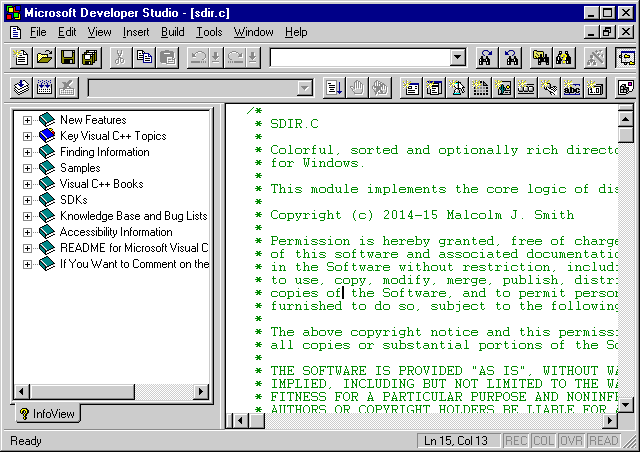This screenshot has width=640, height=452.
Task: Click the New Version resource icon
Action: tap(595, 88)
